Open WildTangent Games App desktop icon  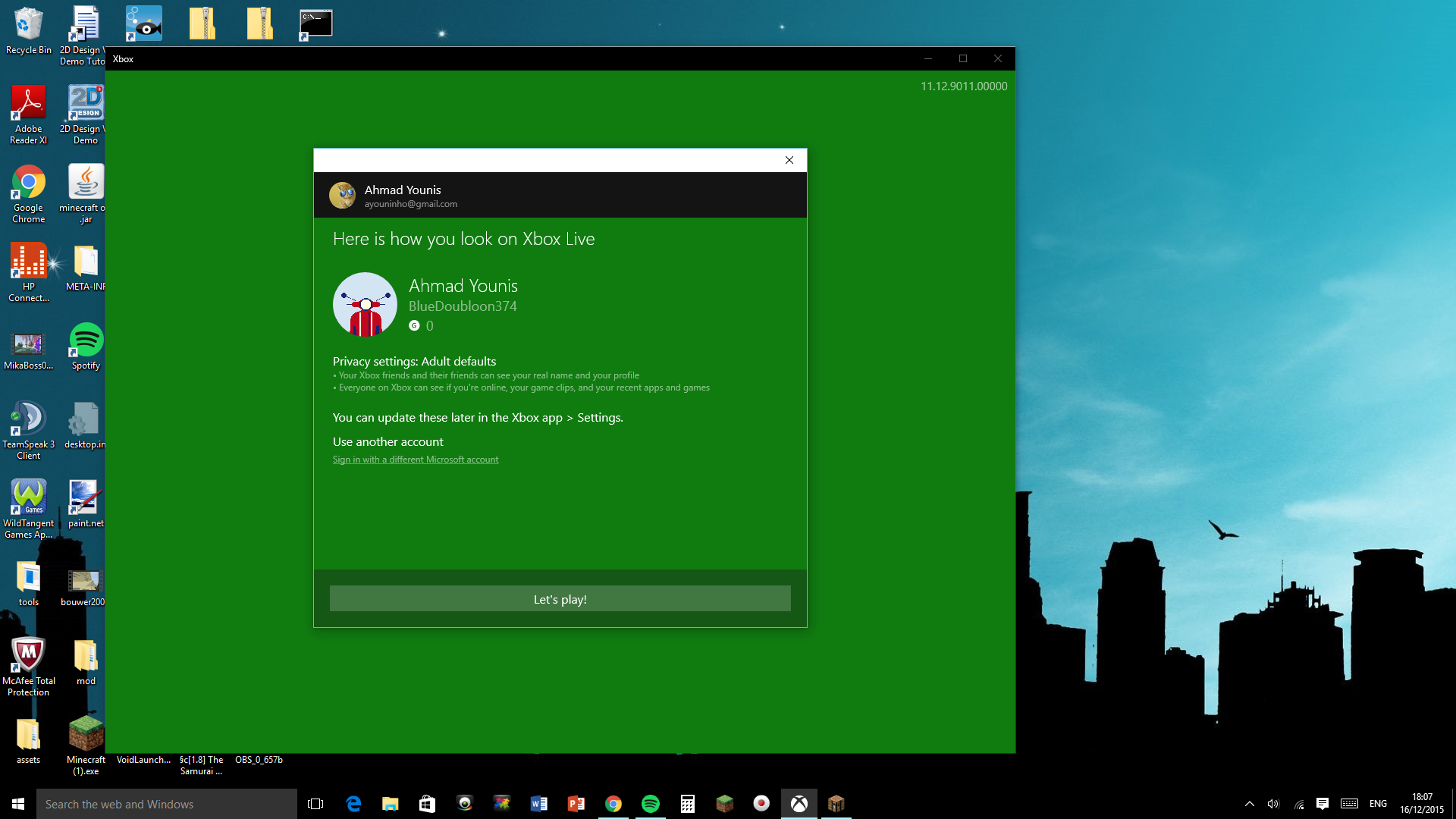(x=29, y=510)
